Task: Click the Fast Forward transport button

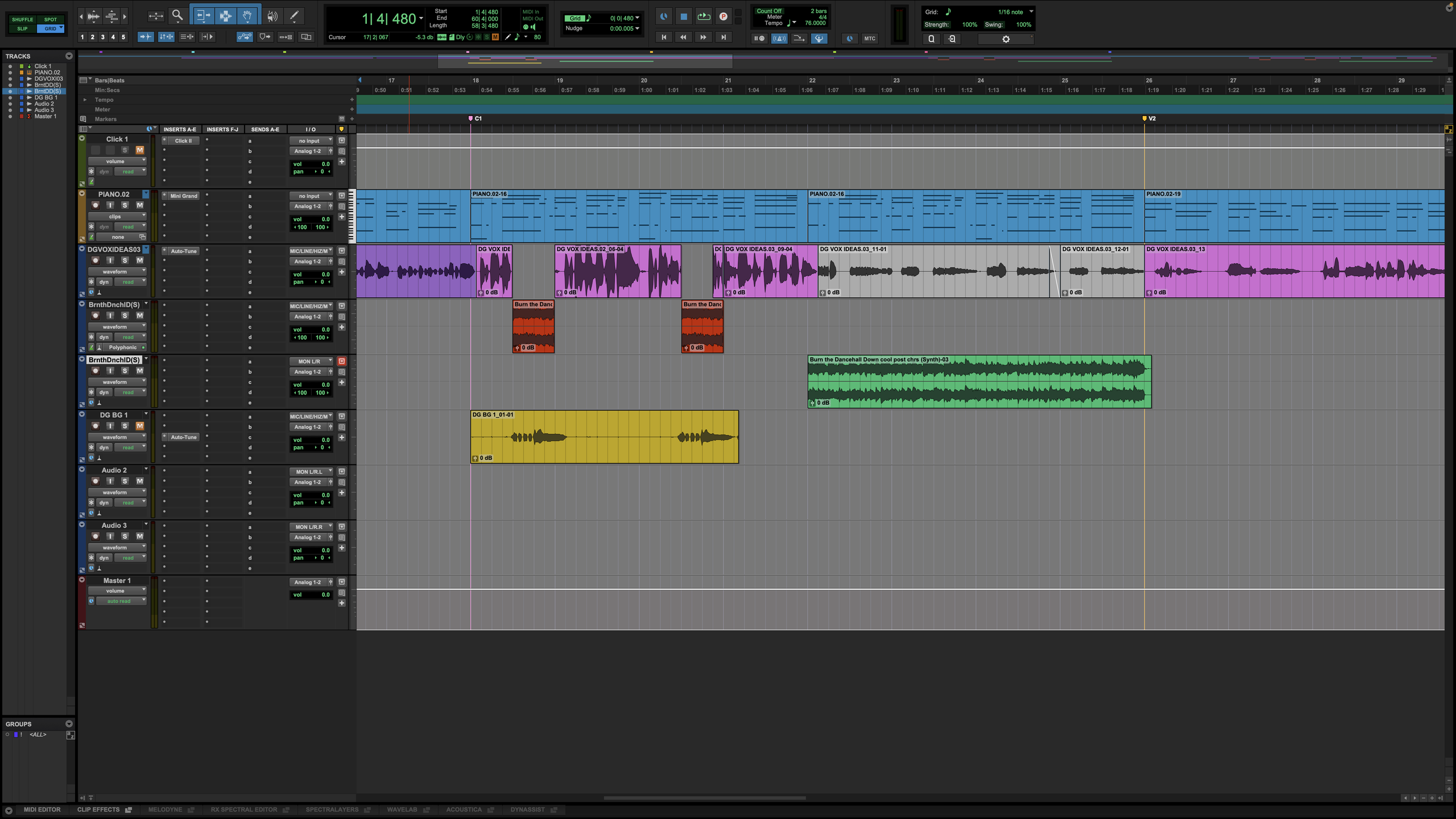Action: 704,37
